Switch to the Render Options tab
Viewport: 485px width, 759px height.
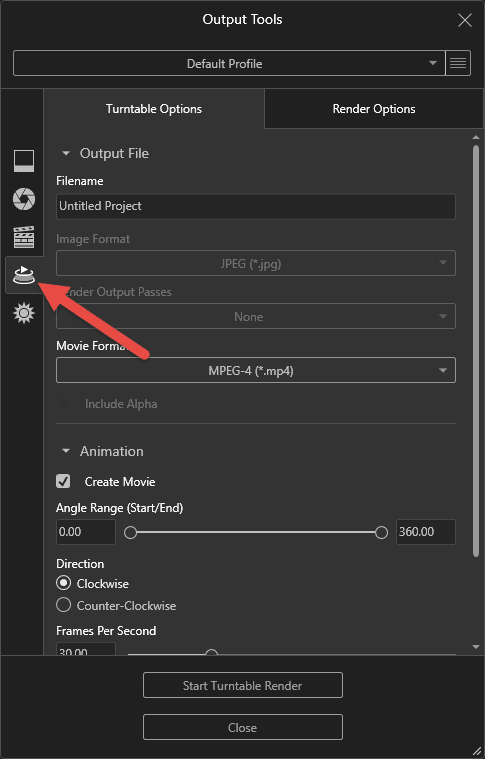[374, 109]
